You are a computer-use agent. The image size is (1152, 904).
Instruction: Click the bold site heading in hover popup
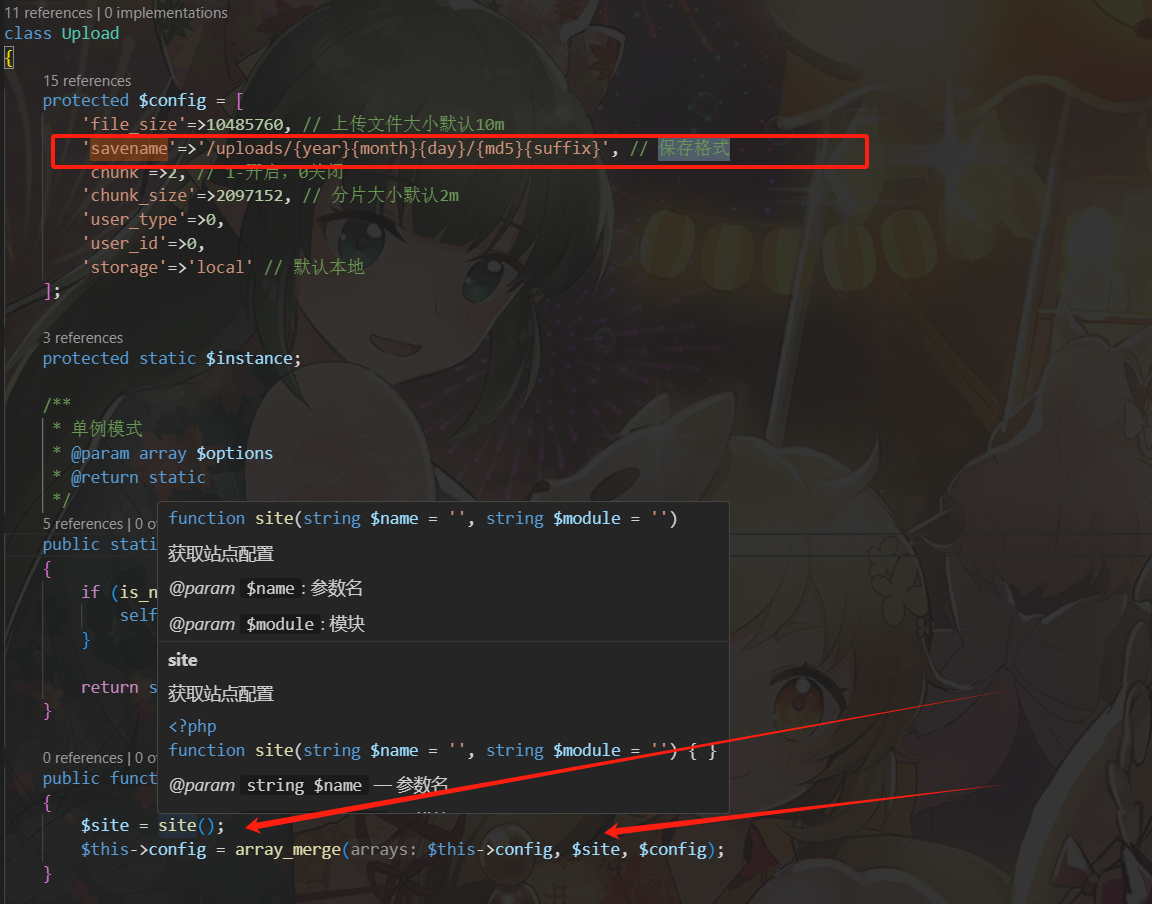[x=182, y=660]
